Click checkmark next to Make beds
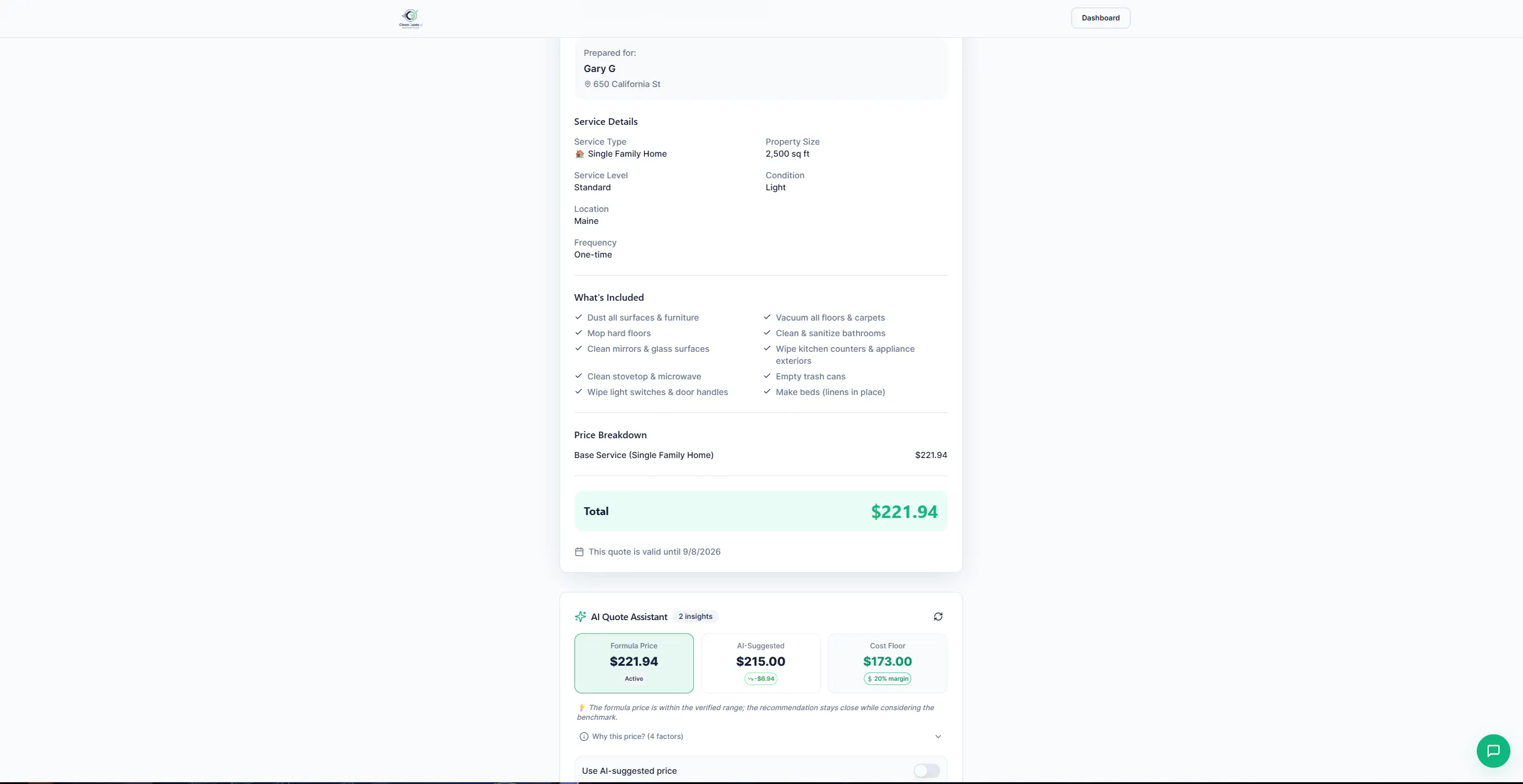The width and height of the screenshot is (1523, 784). pyautogui.click(x=767, y=391)
